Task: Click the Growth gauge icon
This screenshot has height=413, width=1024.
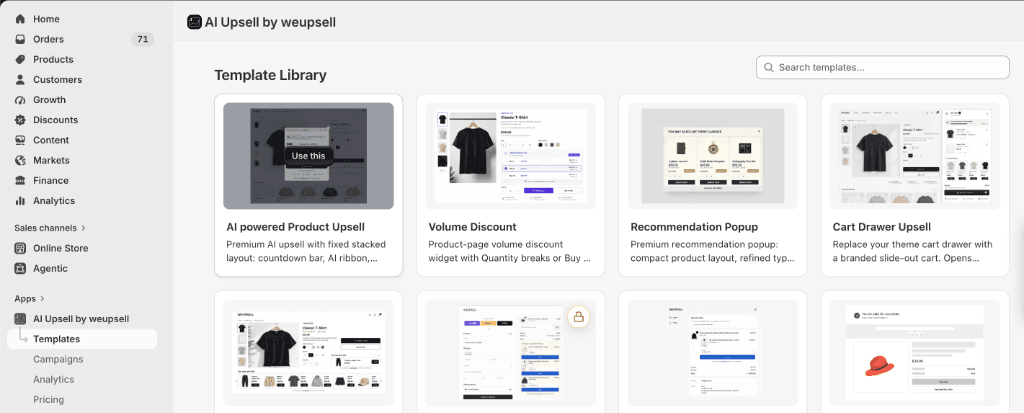Action: tap(20, 100)
